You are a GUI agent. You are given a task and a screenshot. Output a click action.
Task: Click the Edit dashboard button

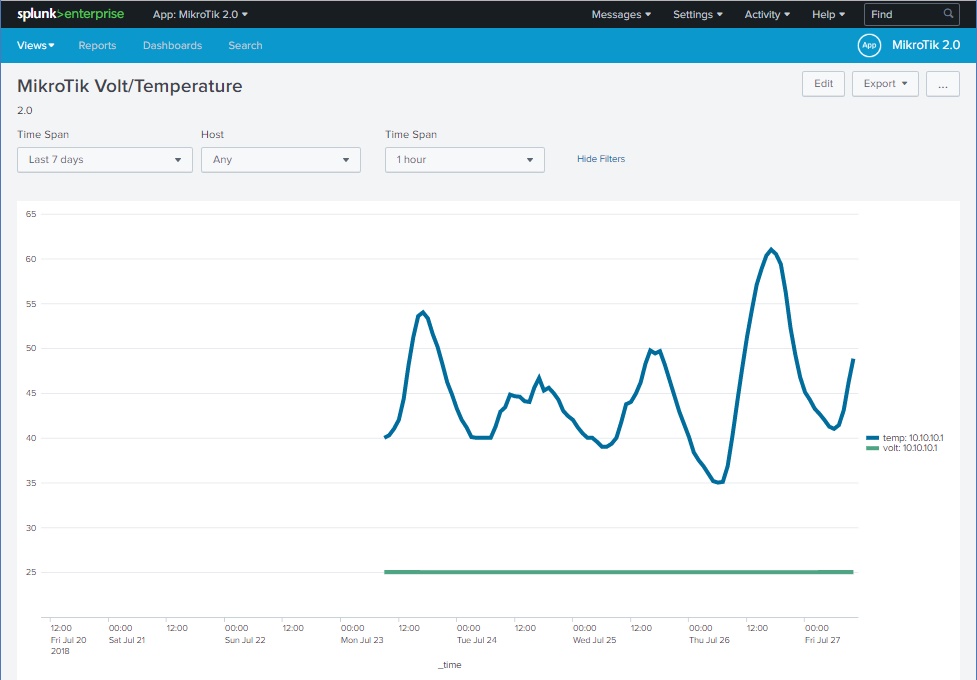pos(823,84)
